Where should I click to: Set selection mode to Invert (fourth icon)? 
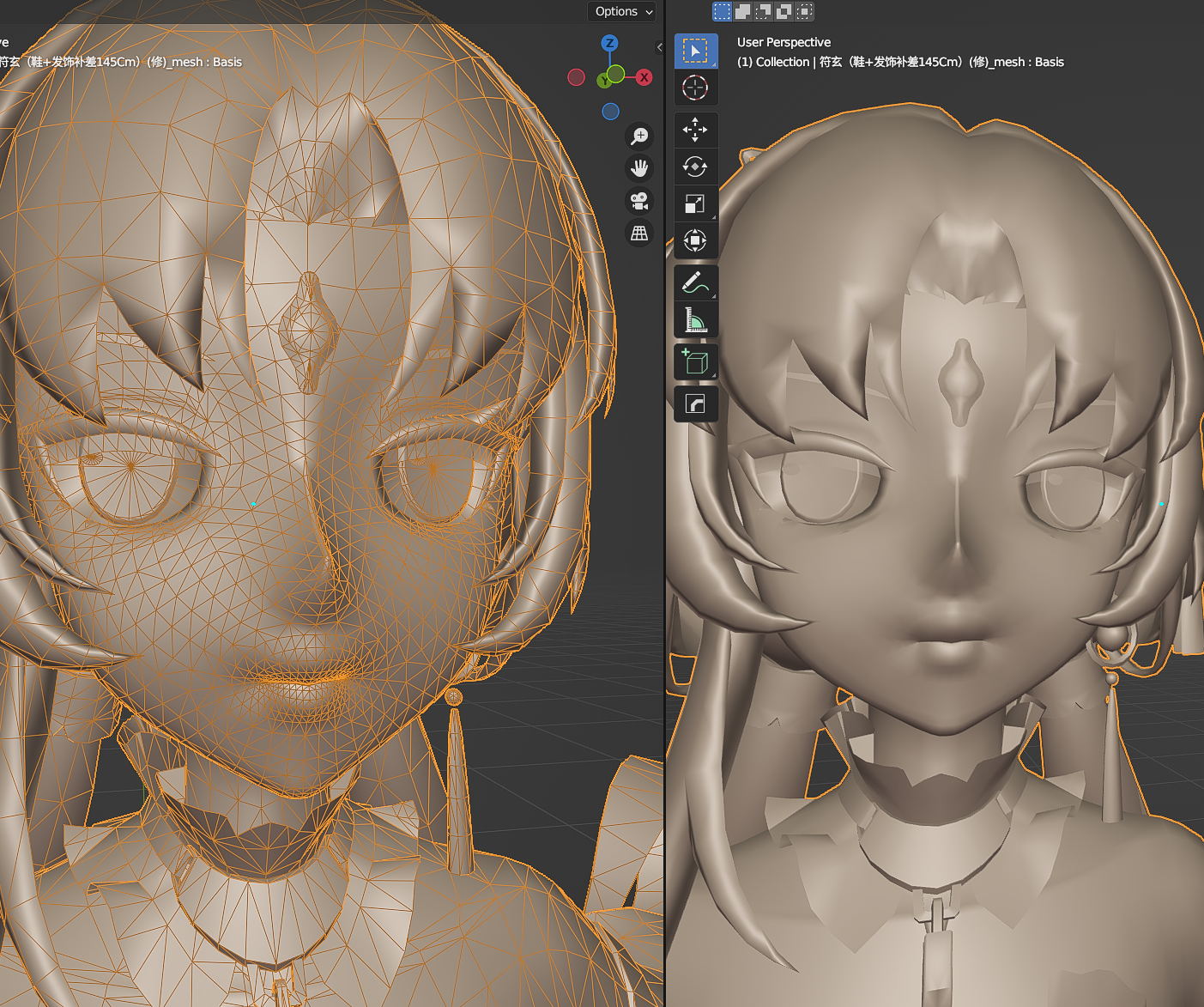point(784,11)
